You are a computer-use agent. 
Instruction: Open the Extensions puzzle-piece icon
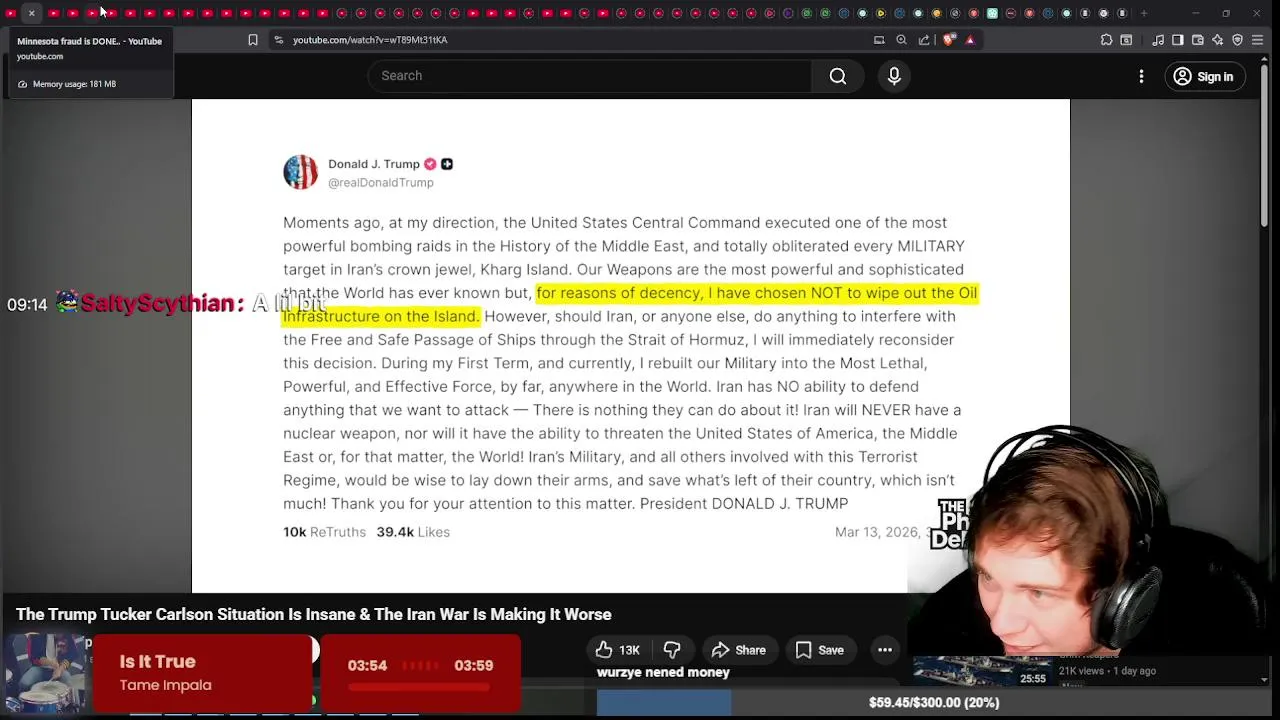(1106, 40)
